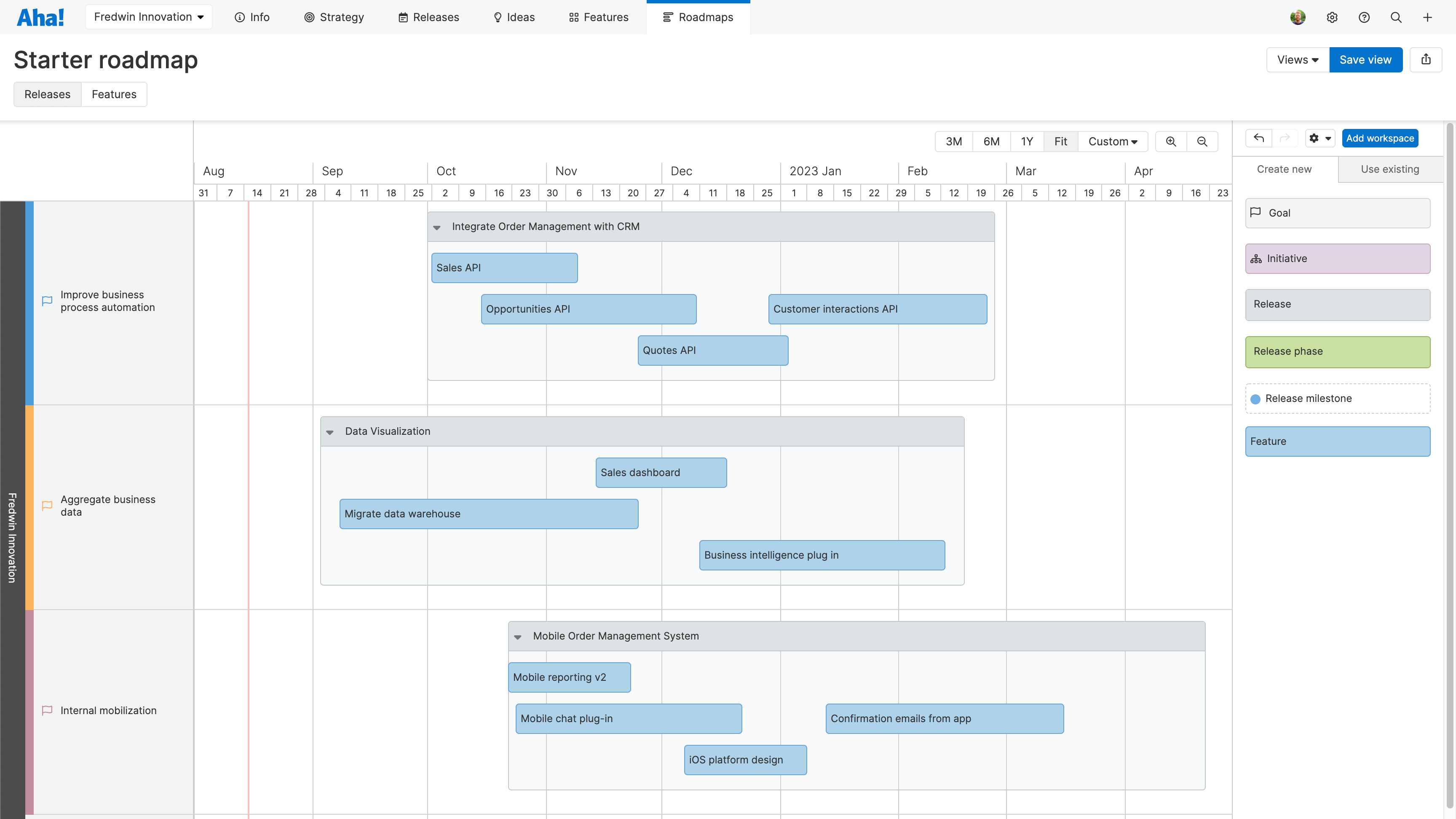This screenshot has height=819, width=1456.
Task: Open the Fredwin Innovation workspace dropdown
Action: point(148,16)
